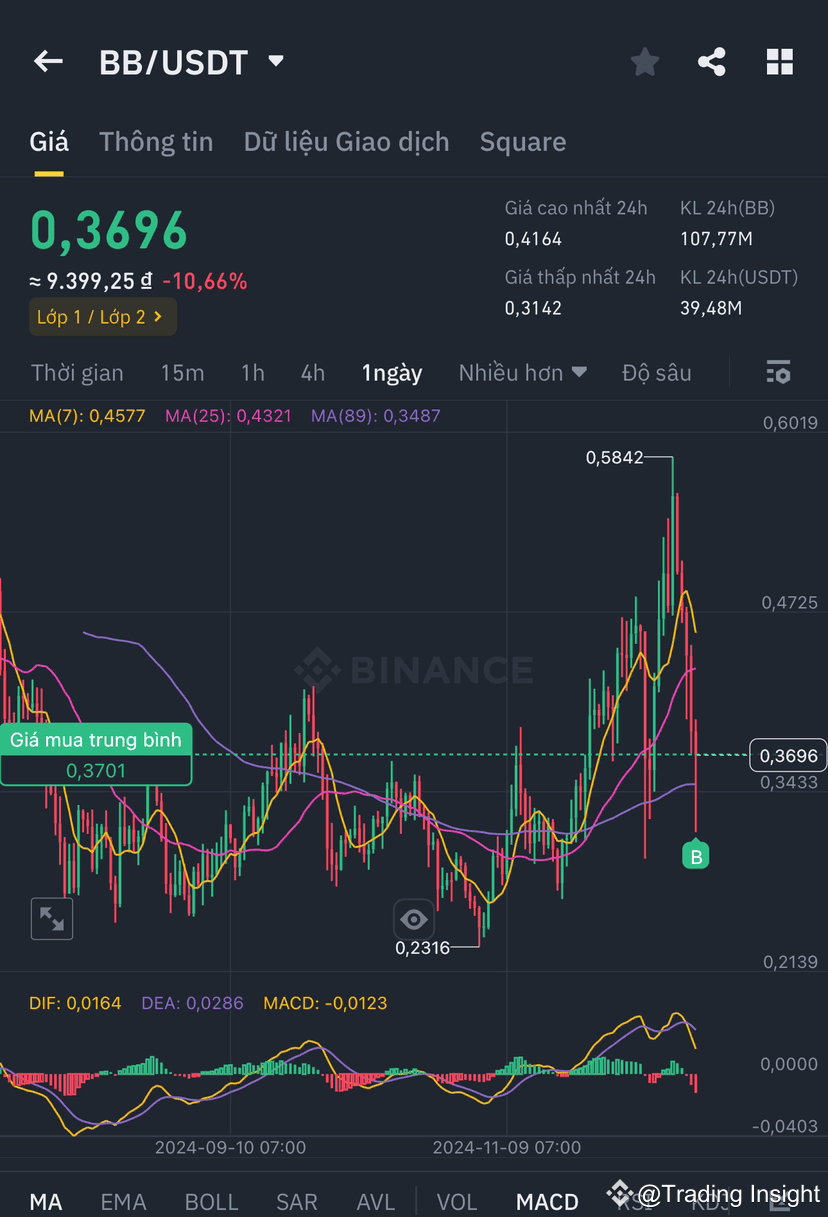828x1217 pixels.
Task: Expand the Nhiều hơn timeframe dropdown
Action: click(x=523, y=373)
